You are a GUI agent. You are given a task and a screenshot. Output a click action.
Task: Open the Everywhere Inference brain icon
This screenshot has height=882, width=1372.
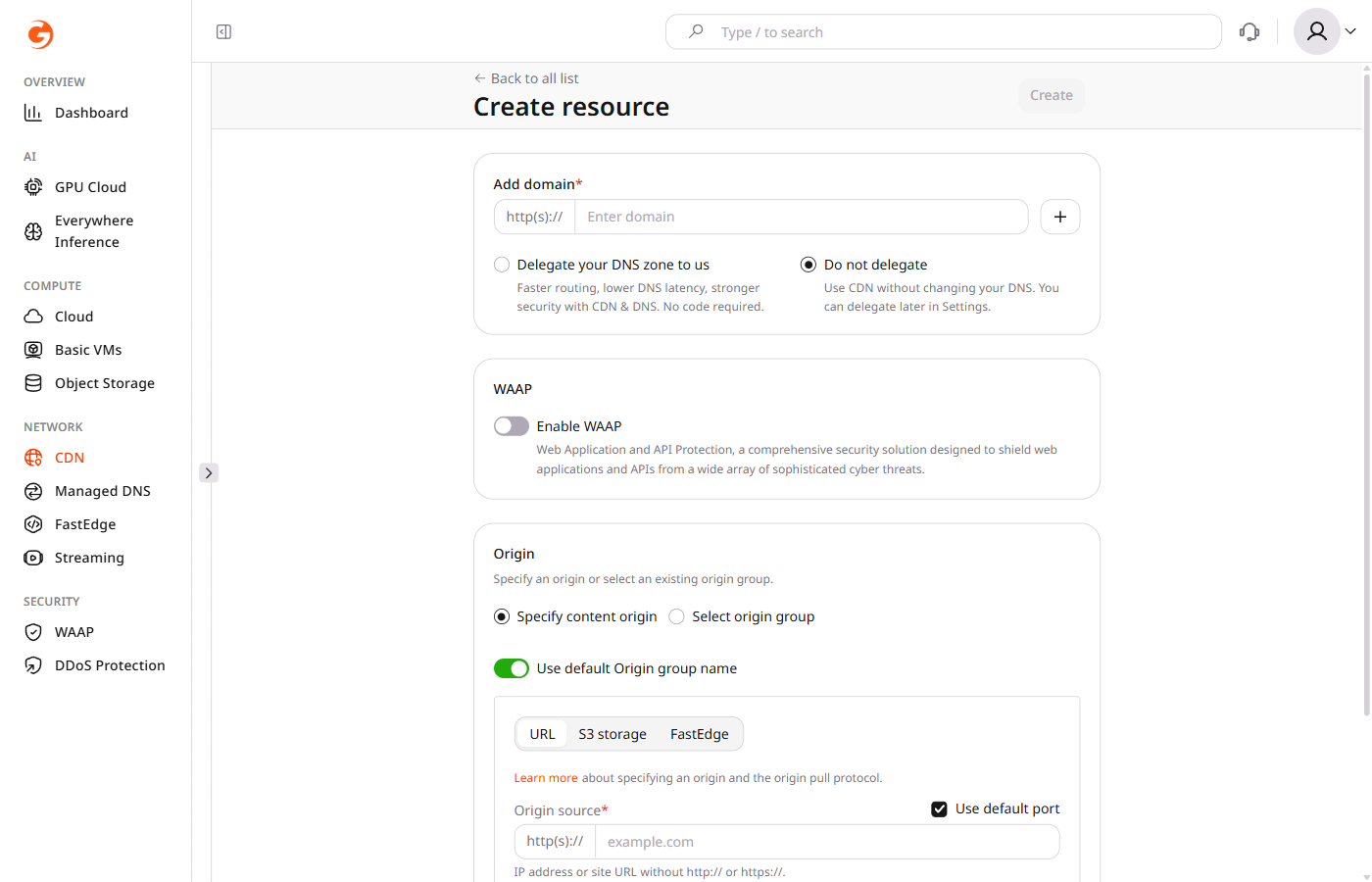33,231
